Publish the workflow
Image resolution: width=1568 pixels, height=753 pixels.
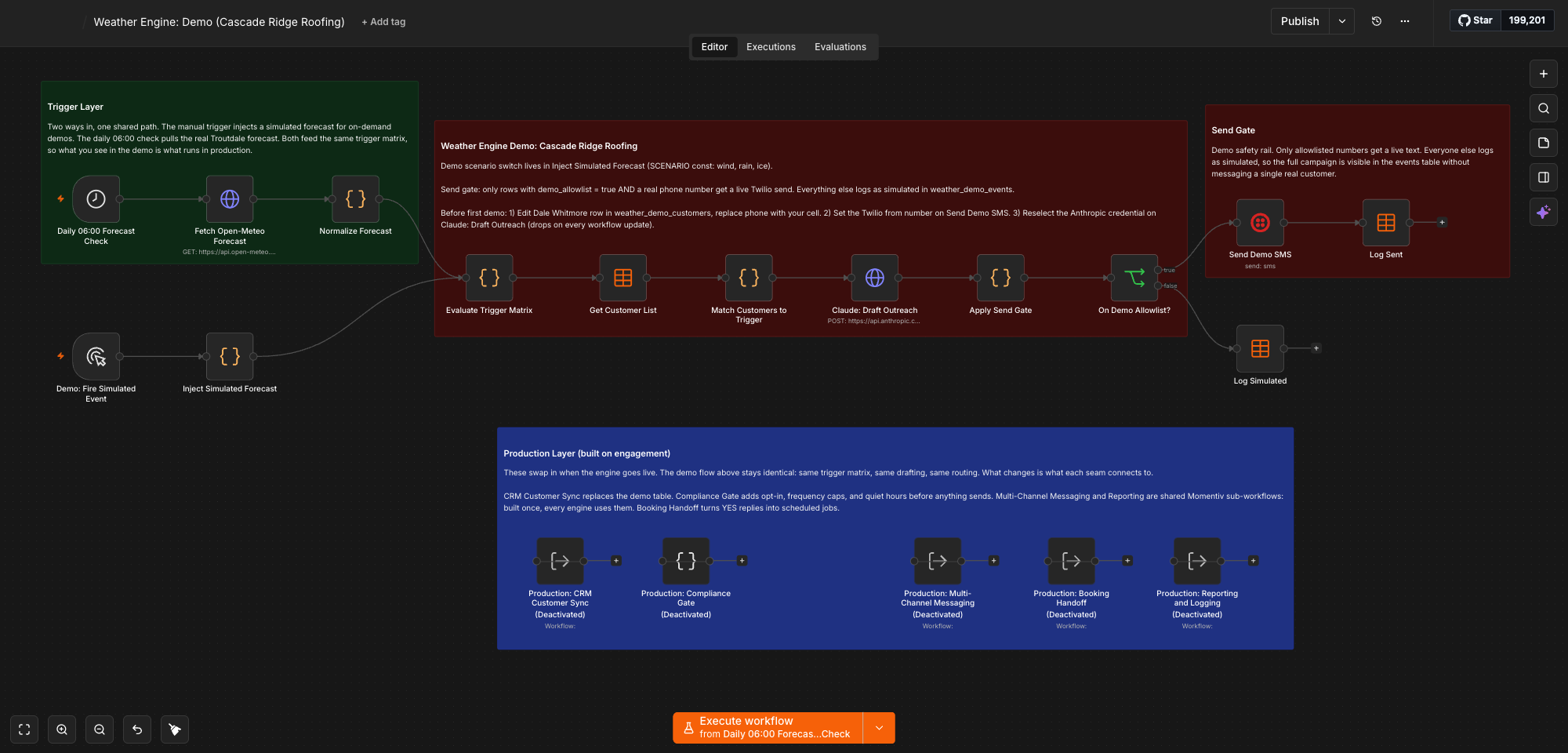1300,21
